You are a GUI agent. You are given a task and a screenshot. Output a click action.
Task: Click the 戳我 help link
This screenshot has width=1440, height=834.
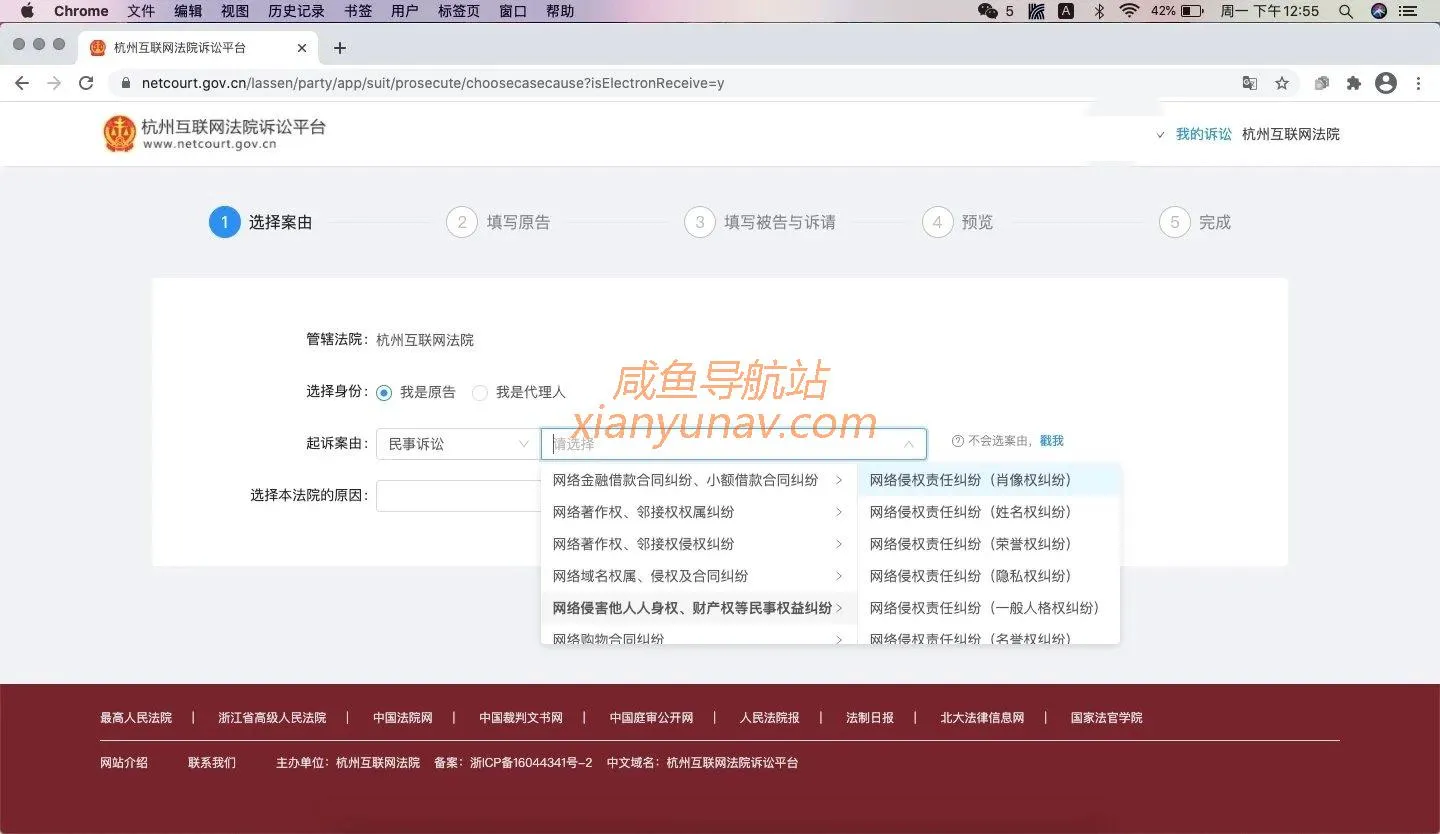click(x=1051, y=440)
